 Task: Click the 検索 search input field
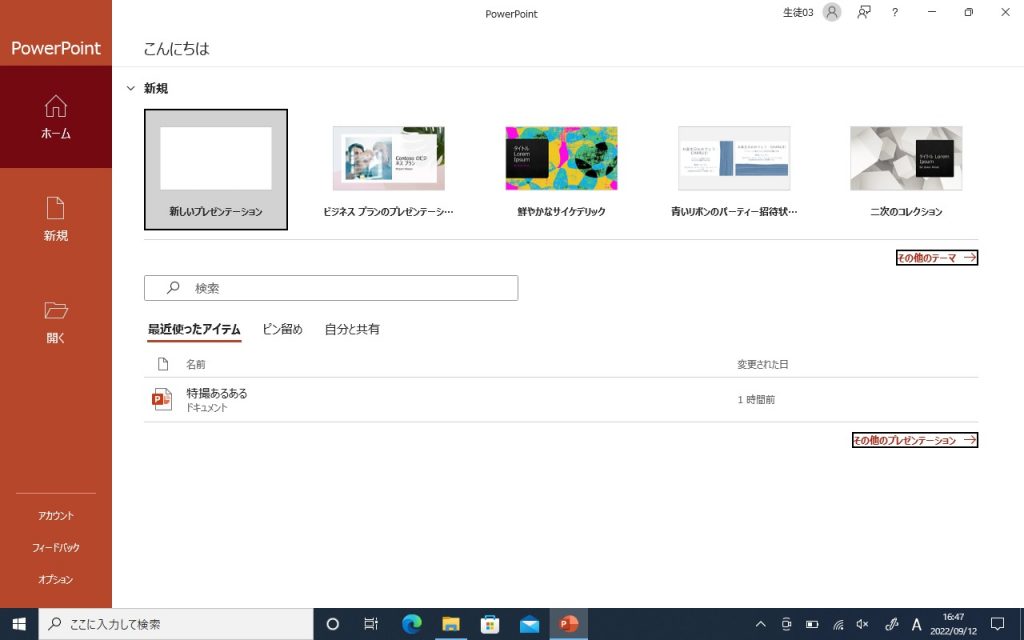pos(331,288)
